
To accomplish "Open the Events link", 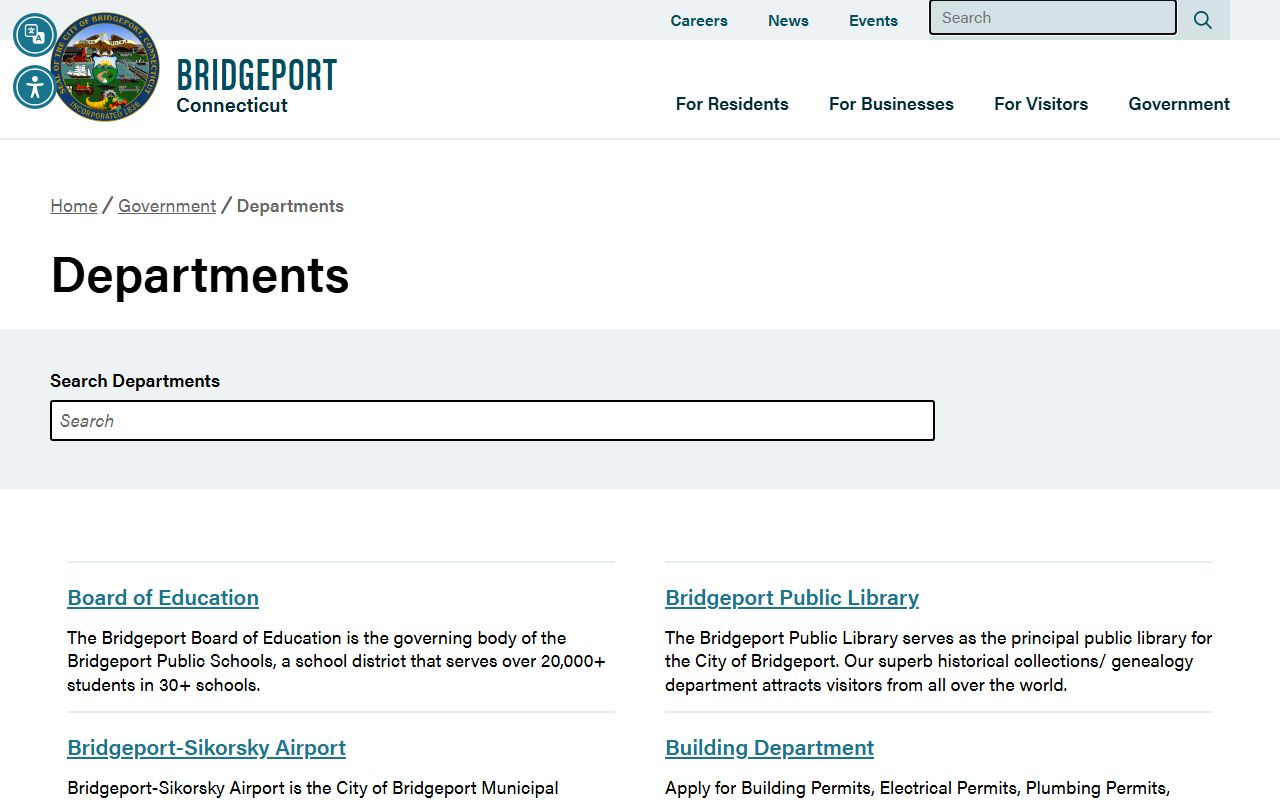I will click(873, 20).
